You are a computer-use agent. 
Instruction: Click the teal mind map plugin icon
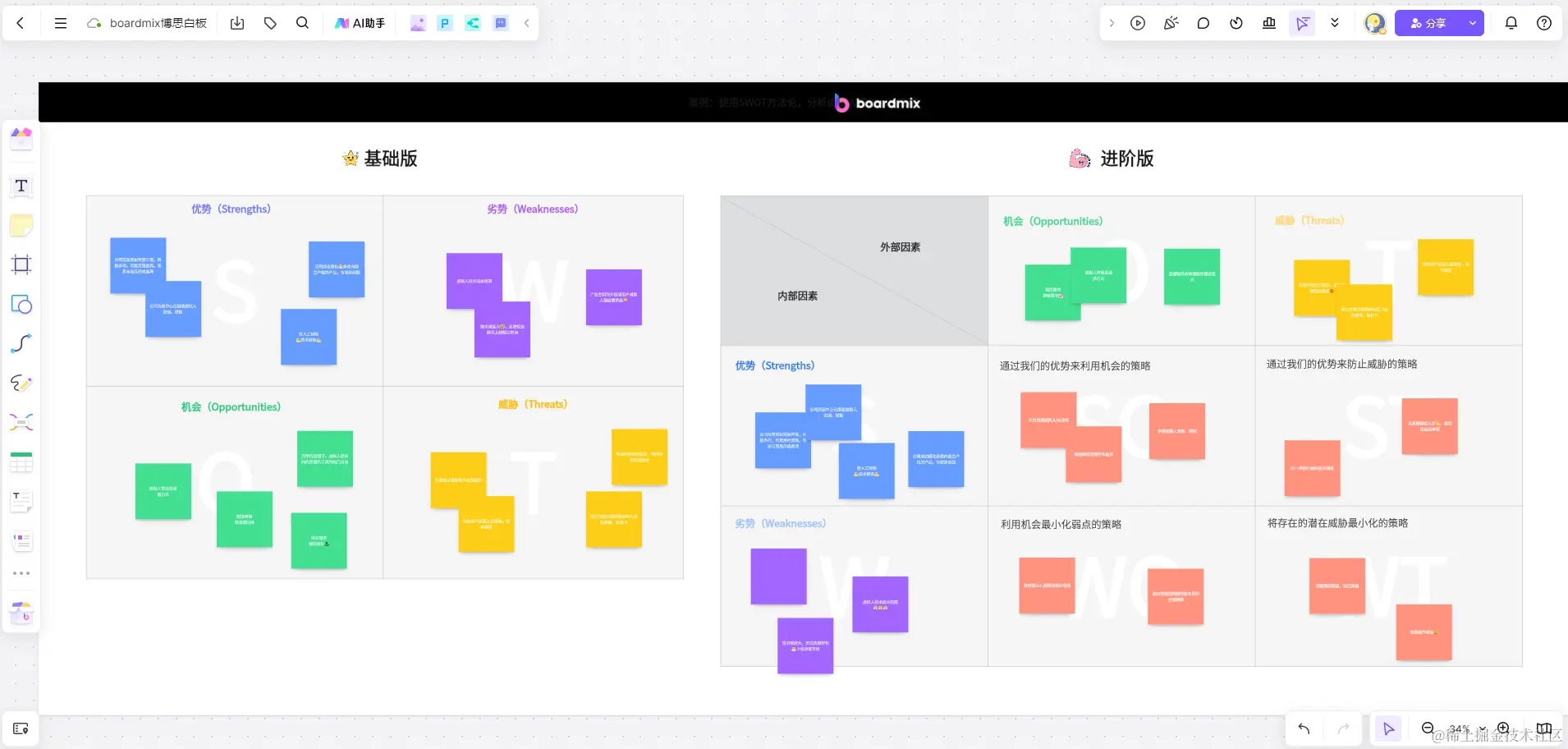pos(473,23)
